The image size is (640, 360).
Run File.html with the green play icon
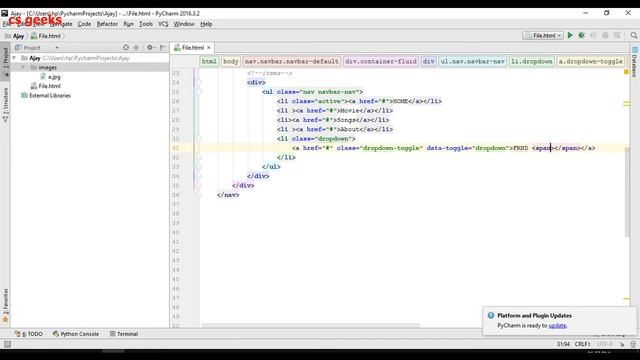point(570,36)
